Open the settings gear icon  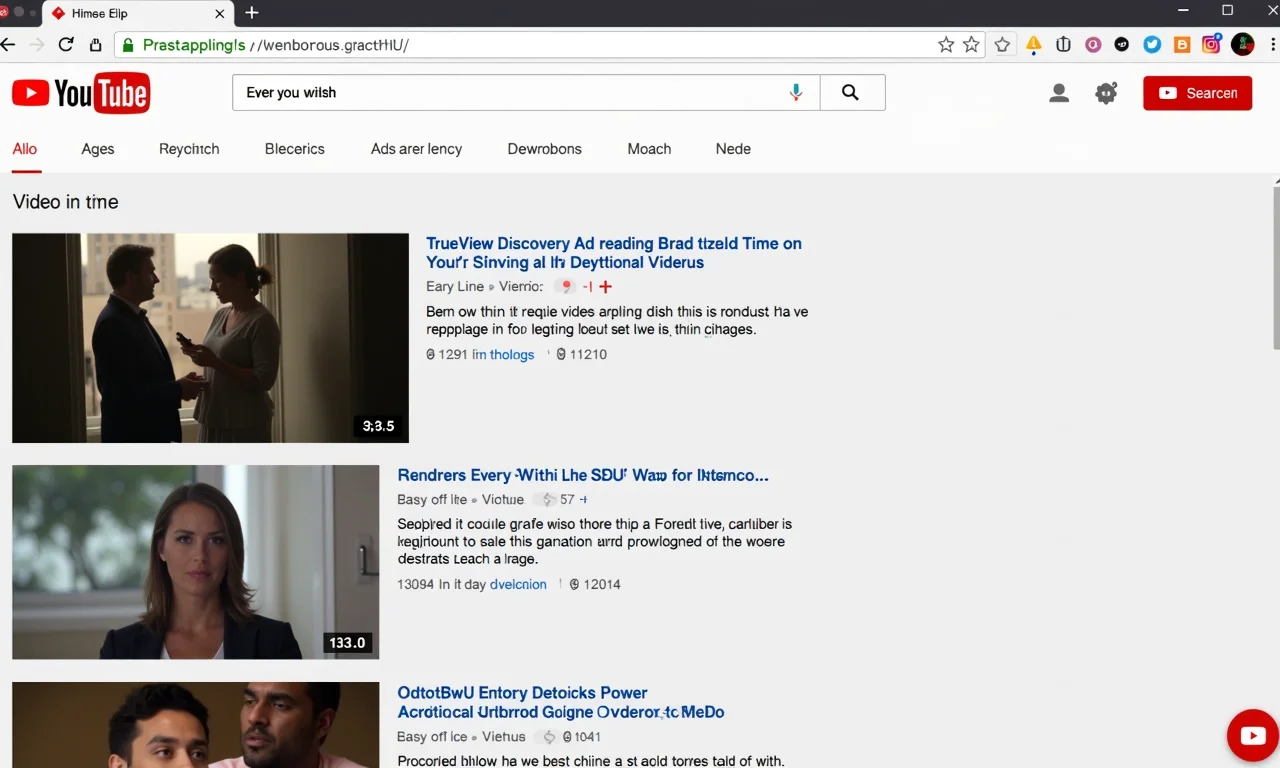pos(1106,92)
